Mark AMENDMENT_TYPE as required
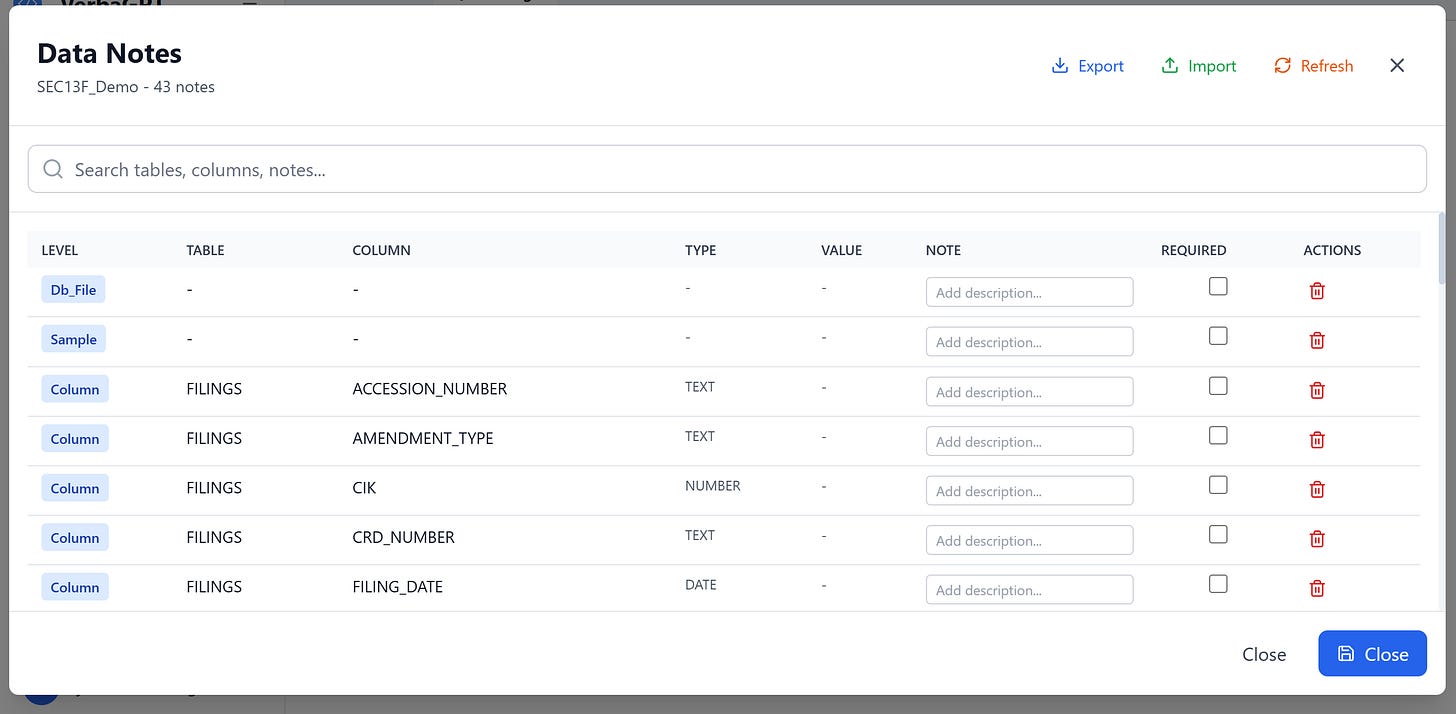The height and width of the screenshot is (714, 1456). 1218,435
